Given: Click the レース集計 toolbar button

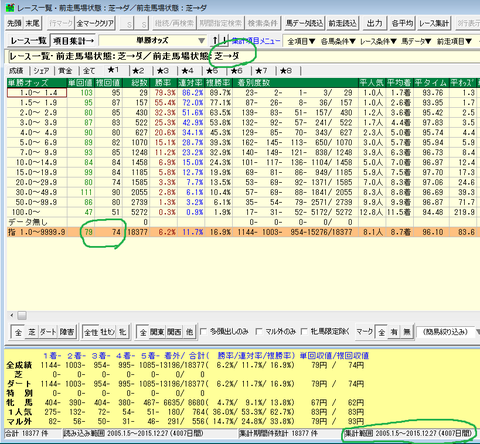Looking at the screenshot, I should 434,23.
